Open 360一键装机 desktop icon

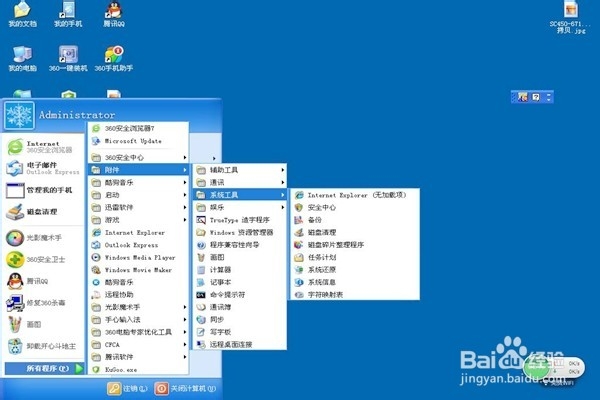(x=68, y=59)
